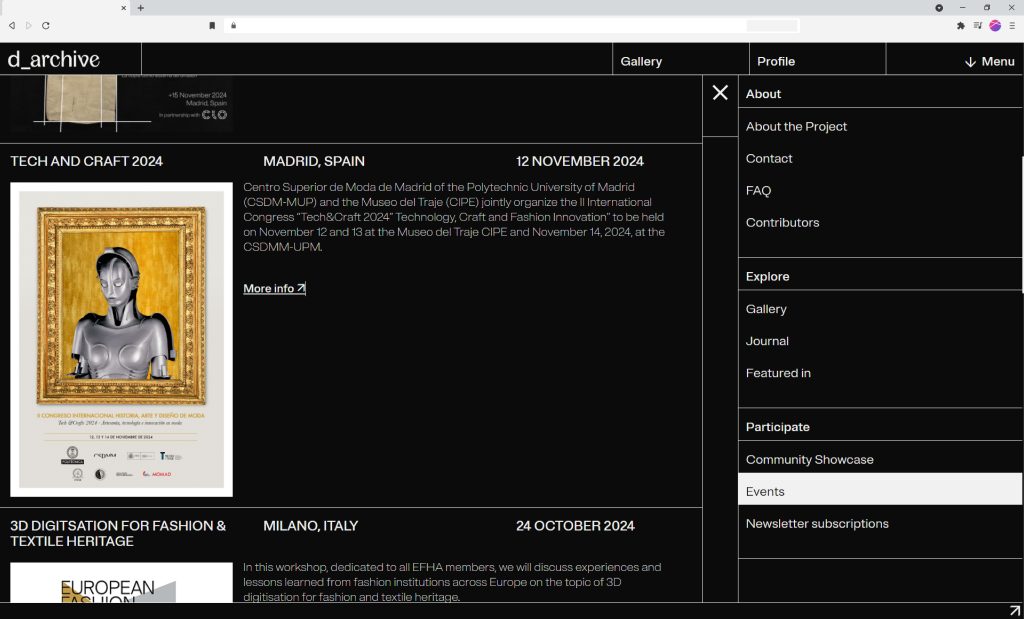The image size is (1024, 619).
Task: Click the Tech and Craft event description paragraph
Action: 454,217
